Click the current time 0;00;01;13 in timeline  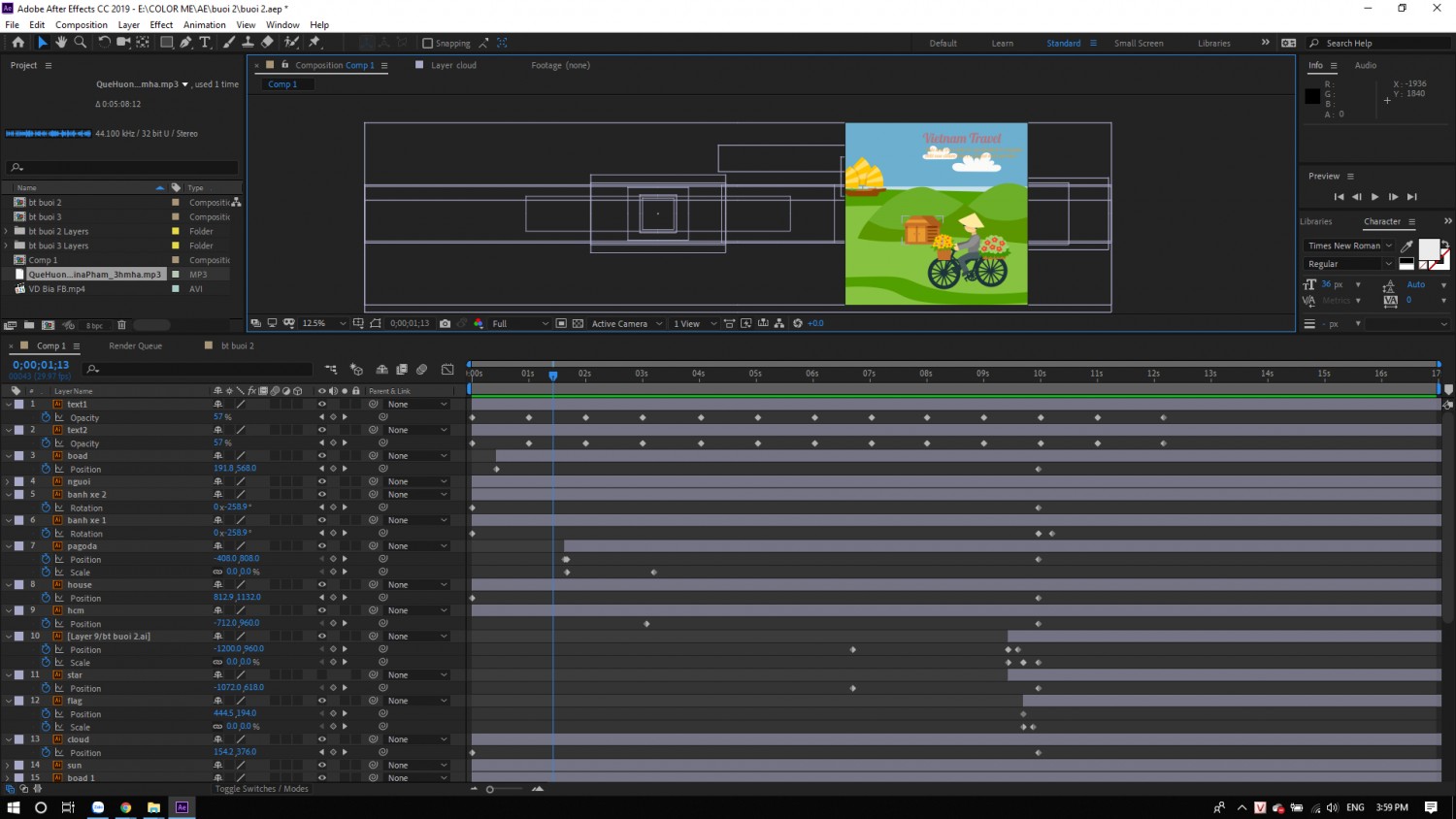41,365
